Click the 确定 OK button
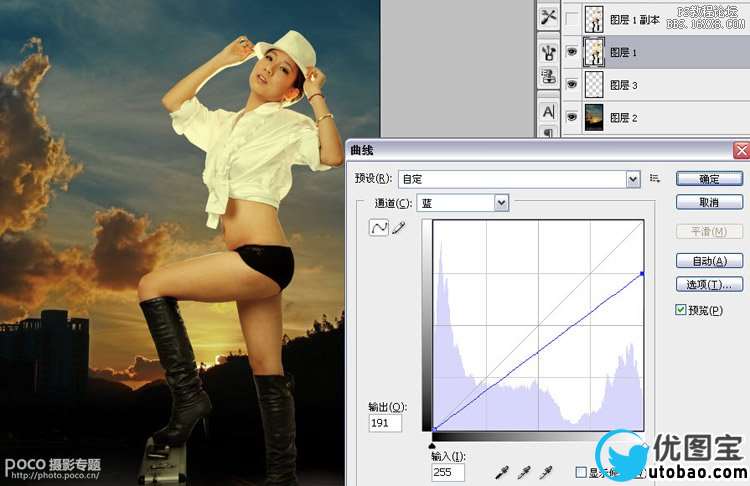Image resolution: width=750 pixels, height=486 pixels. [709, 179]
